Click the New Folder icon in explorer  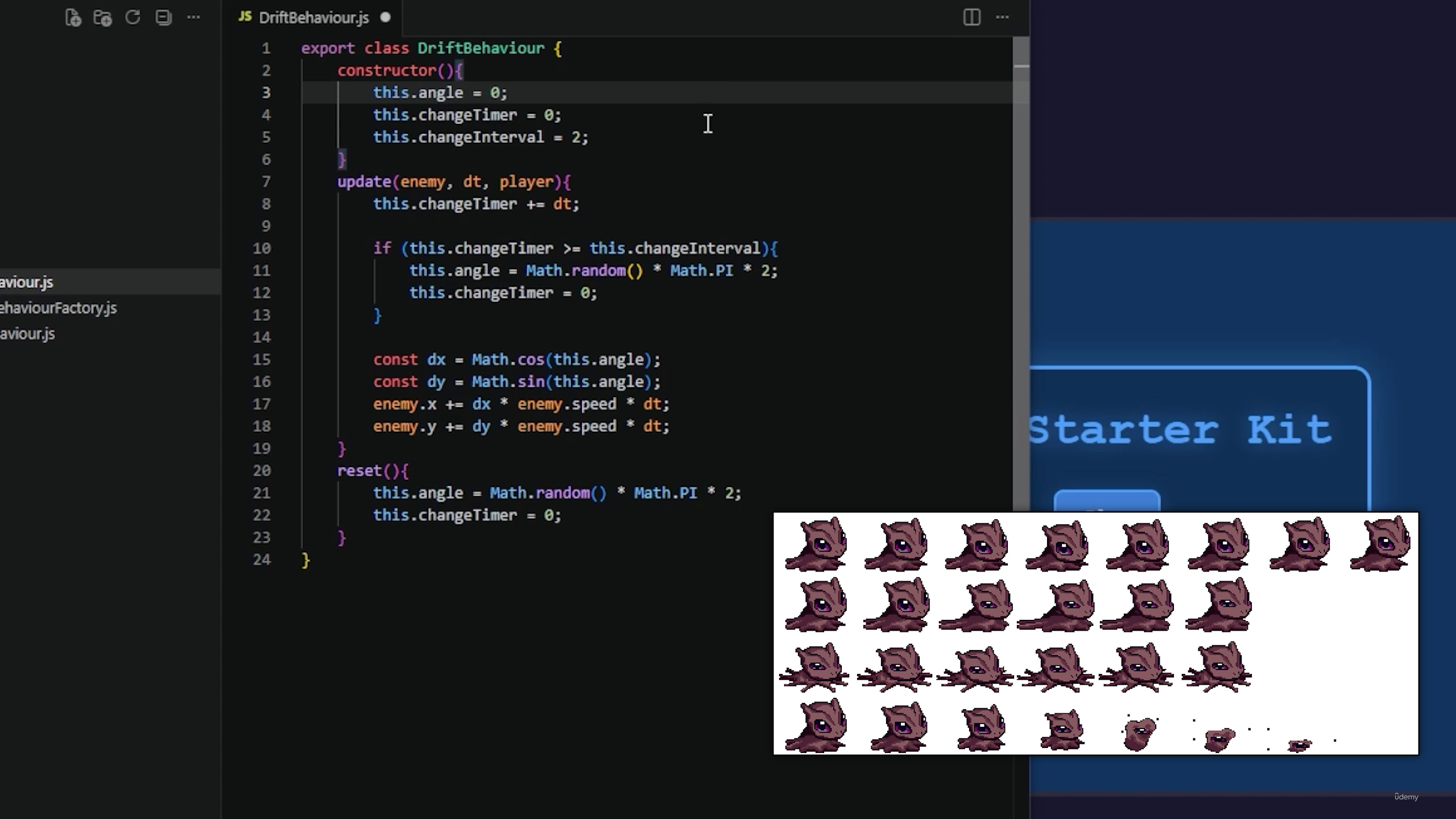[103, 18]
